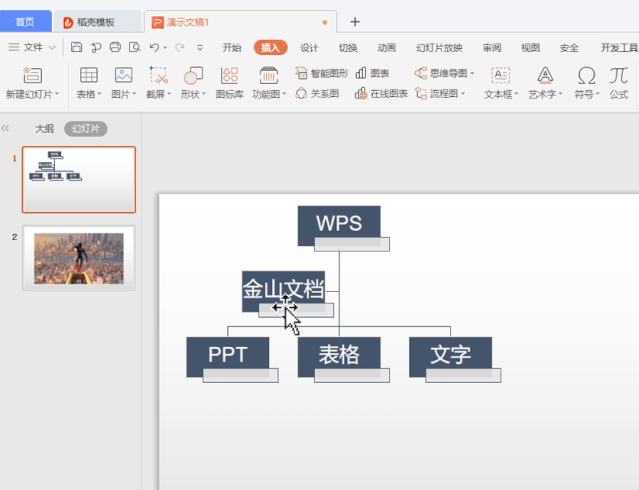Insert a 文本框 text box
Image resolution: width=639 pixels, height=490 pixels.
pyautogui.click(x=500, y=75)
